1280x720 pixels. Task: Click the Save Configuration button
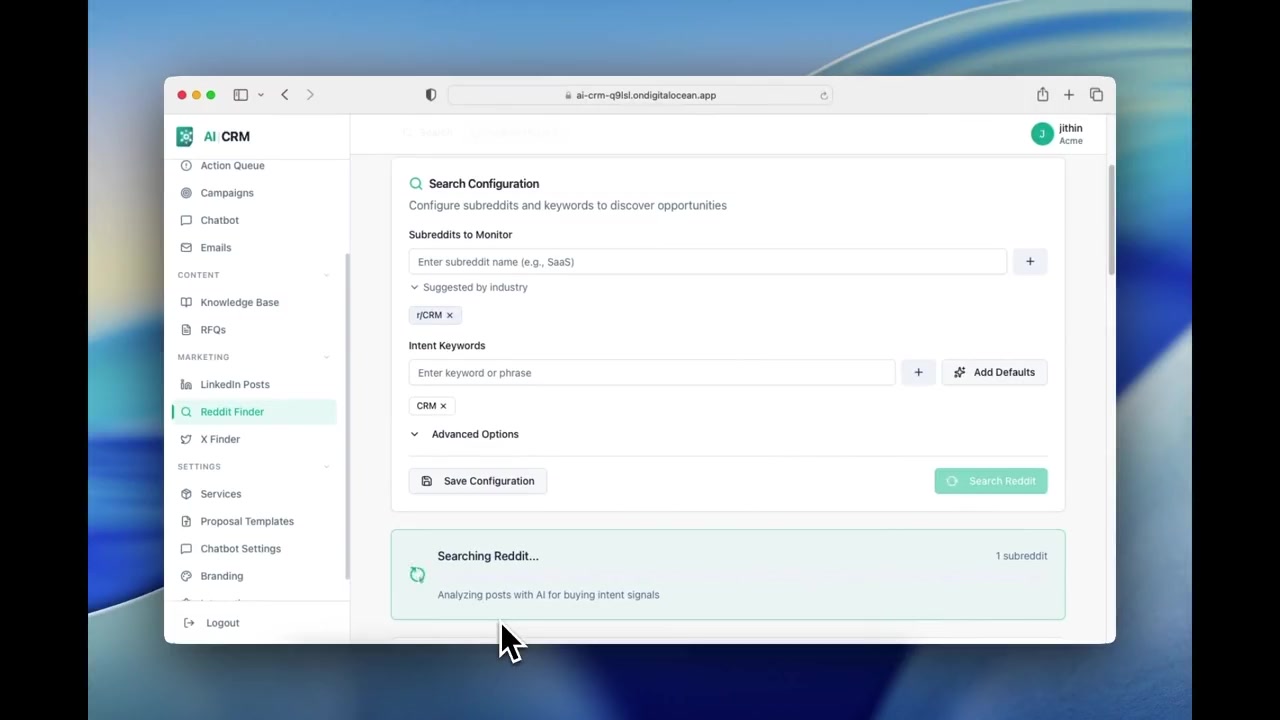click(x=478, y=481)
